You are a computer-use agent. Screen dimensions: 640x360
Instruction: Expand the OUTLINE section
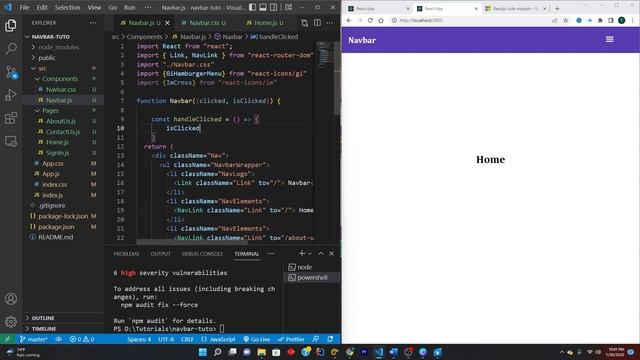tap(43, 318)
